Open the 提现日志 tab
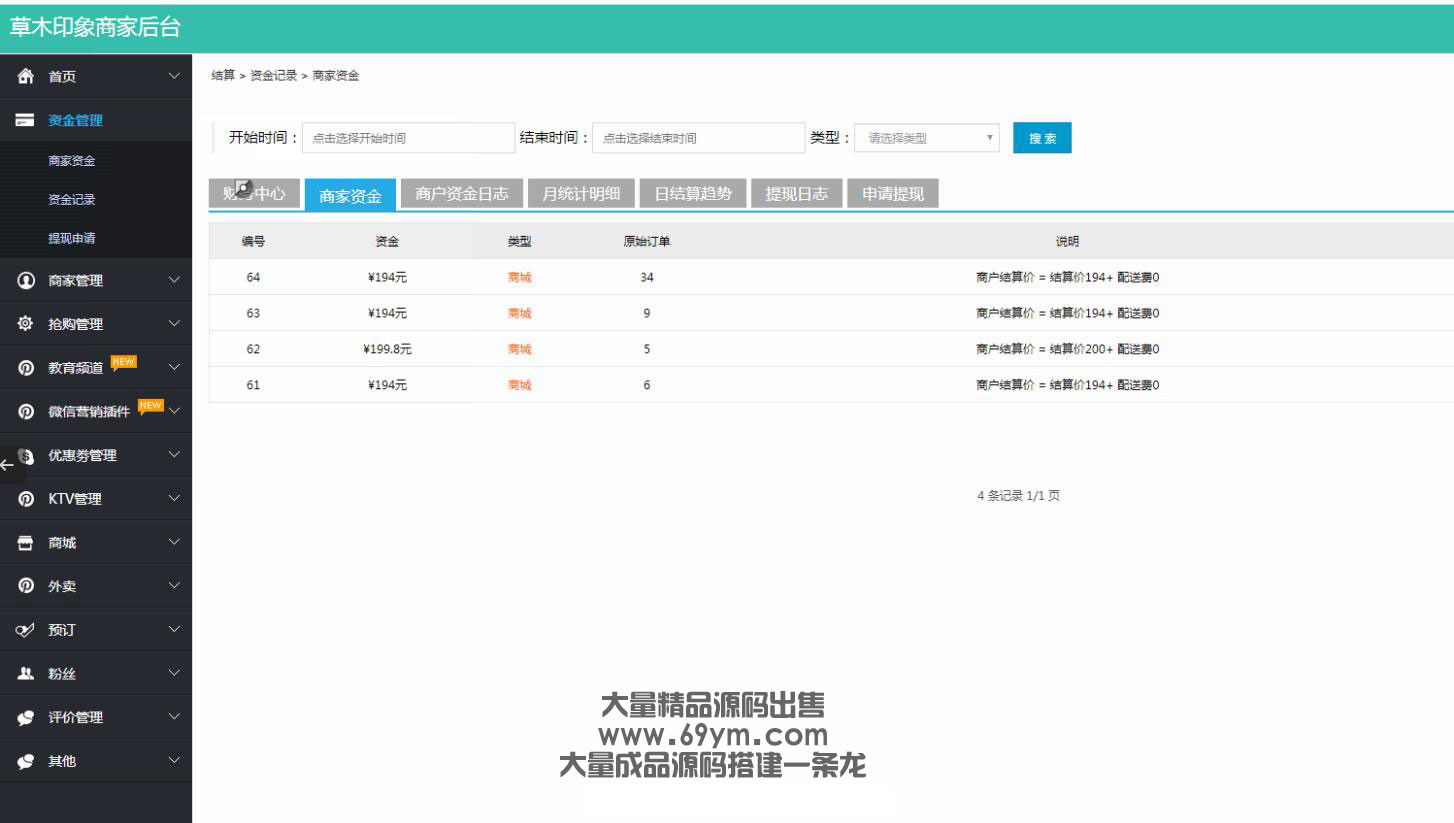1454x823 pixels. (797, 194)
